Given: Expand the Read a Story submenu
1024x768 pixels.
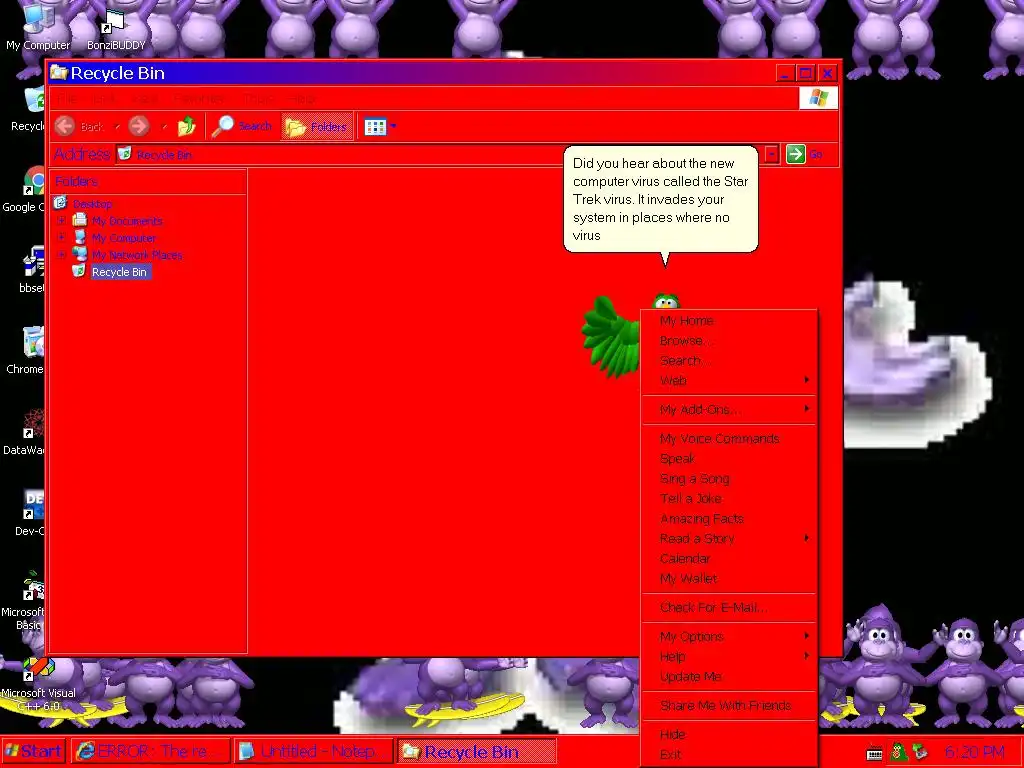Looking at the screenshot, I should click(x=729, y=539).
